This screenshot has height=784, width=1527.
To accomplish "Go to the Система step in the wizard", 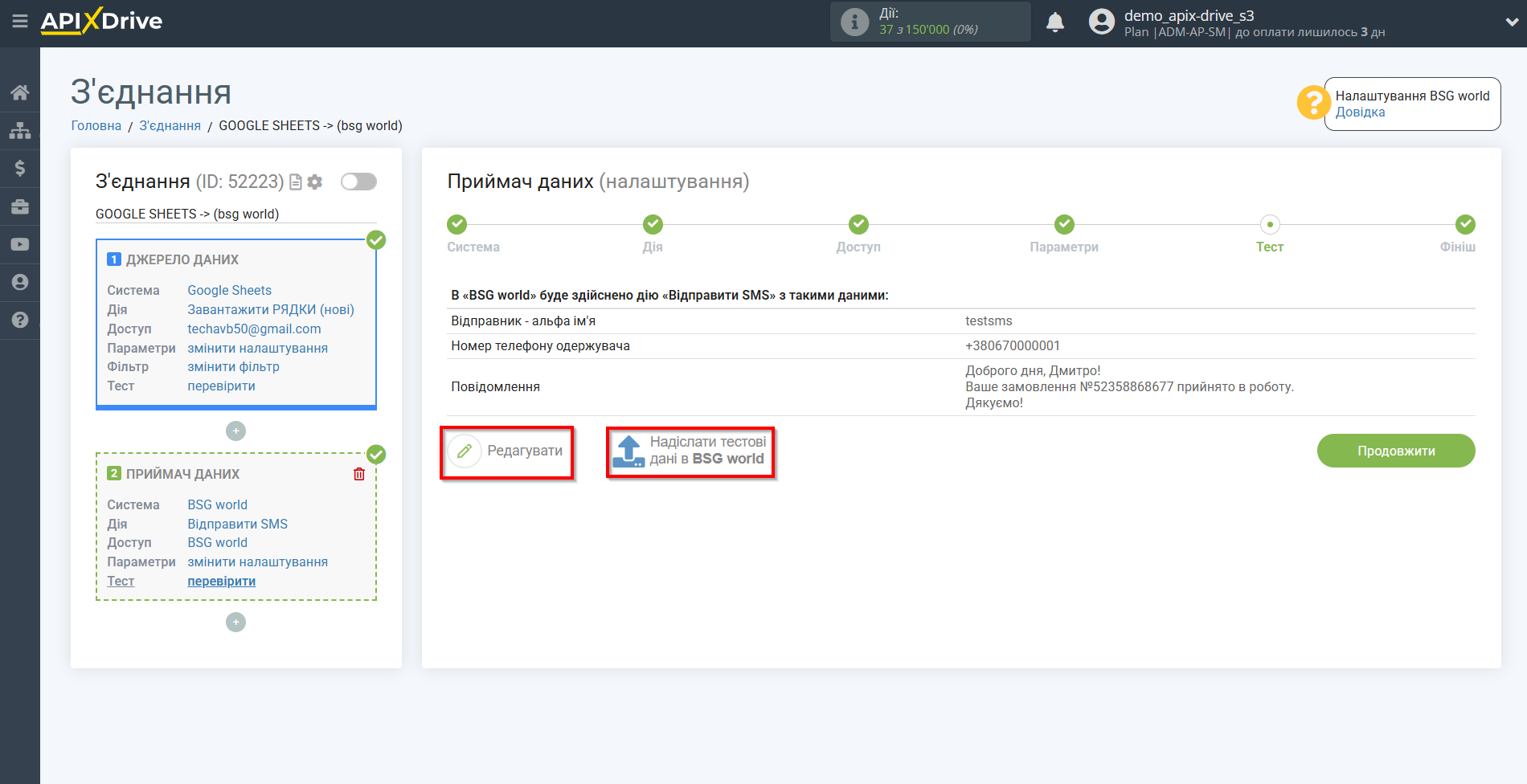I will point(456,225).
